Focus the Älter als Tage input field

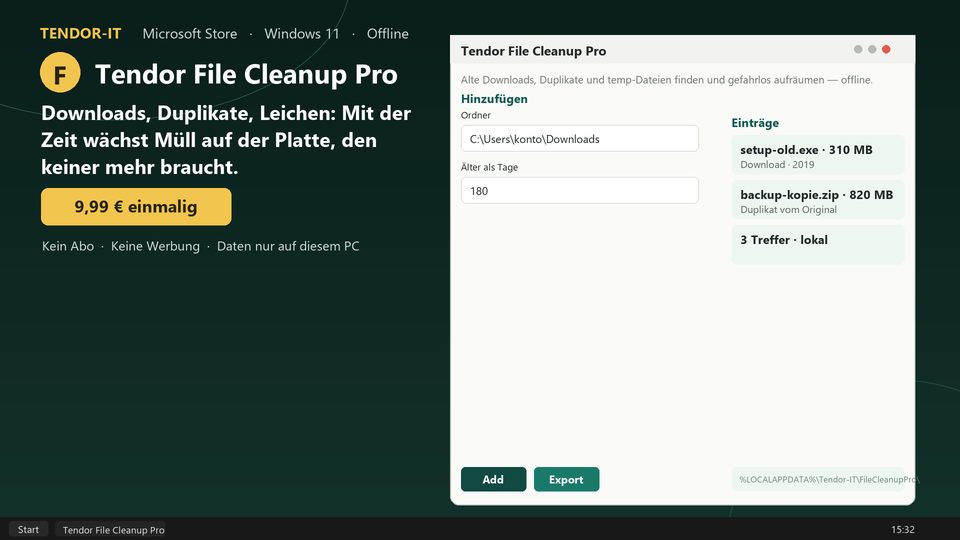(x=580, y=191)
